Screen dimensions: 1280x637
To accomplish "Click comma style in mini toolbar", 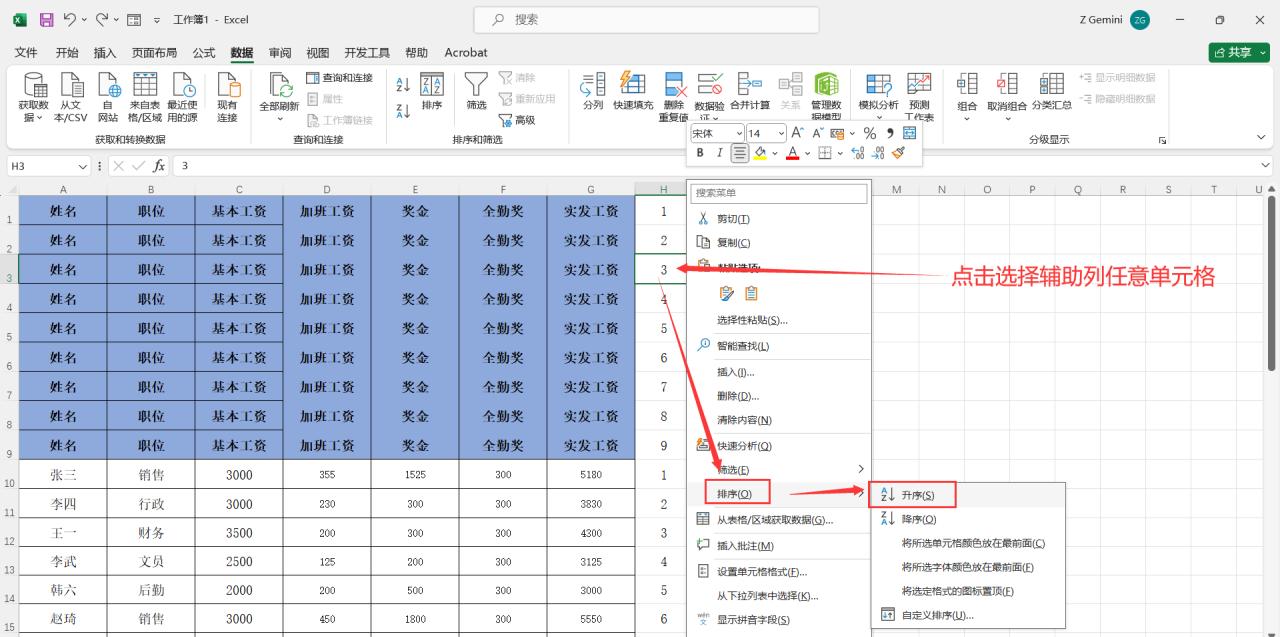I will [889, 133].
